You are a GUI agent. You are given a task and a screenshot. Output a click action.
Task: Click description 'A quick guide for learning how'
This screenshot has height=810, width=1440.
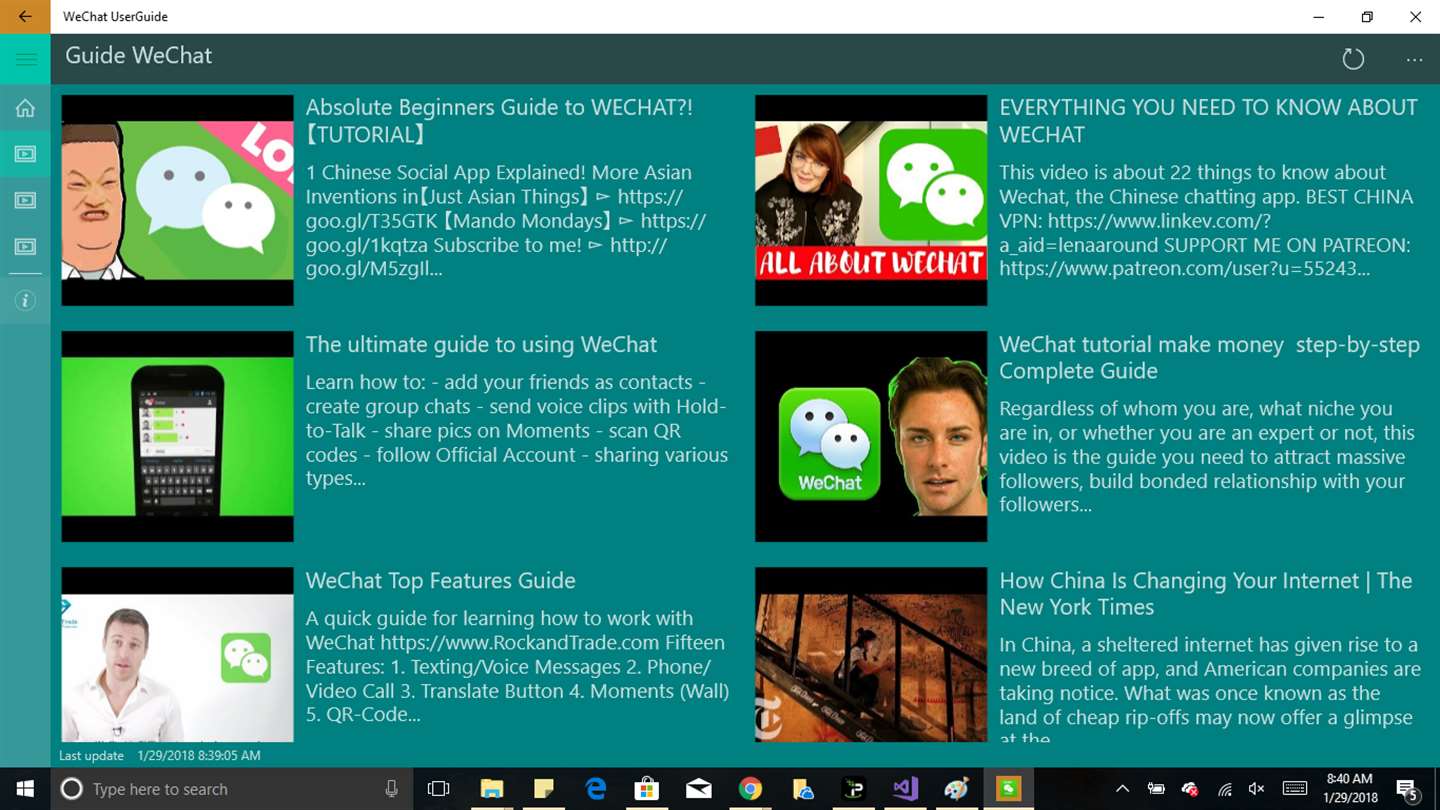click(x=517, y=666)
